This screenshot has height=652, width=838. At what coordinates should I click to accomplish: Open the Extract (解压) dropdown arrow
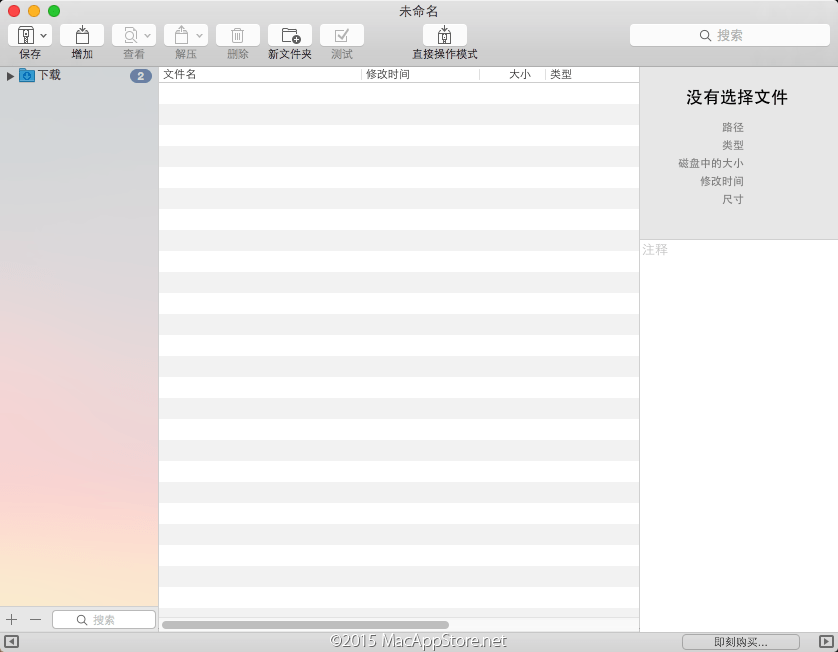(x=200, y=35)
